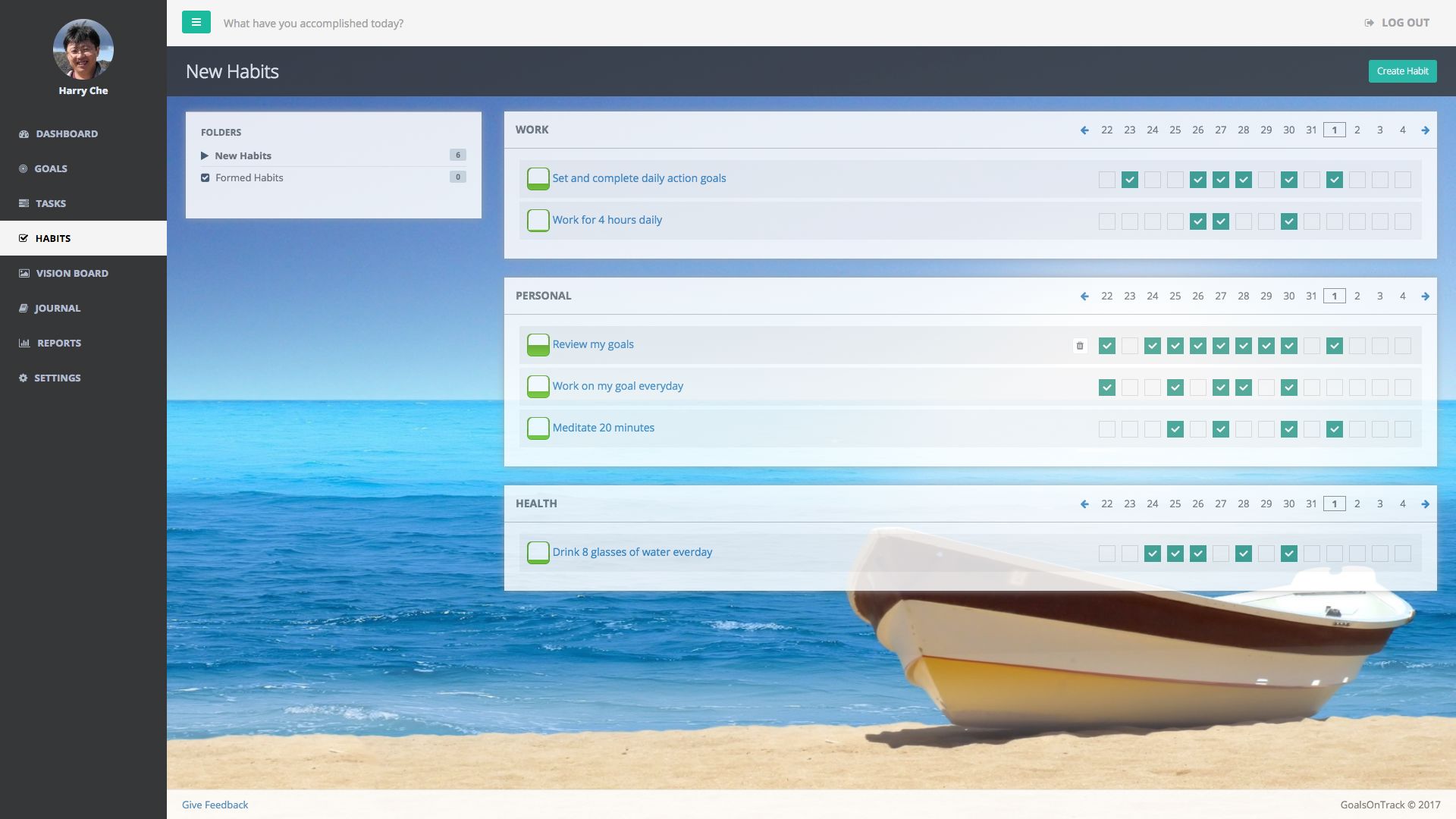Check day 1 for Drink 8 glasses of water
The width and height of the screenshot is (1456, 819).
(1334, 554)
